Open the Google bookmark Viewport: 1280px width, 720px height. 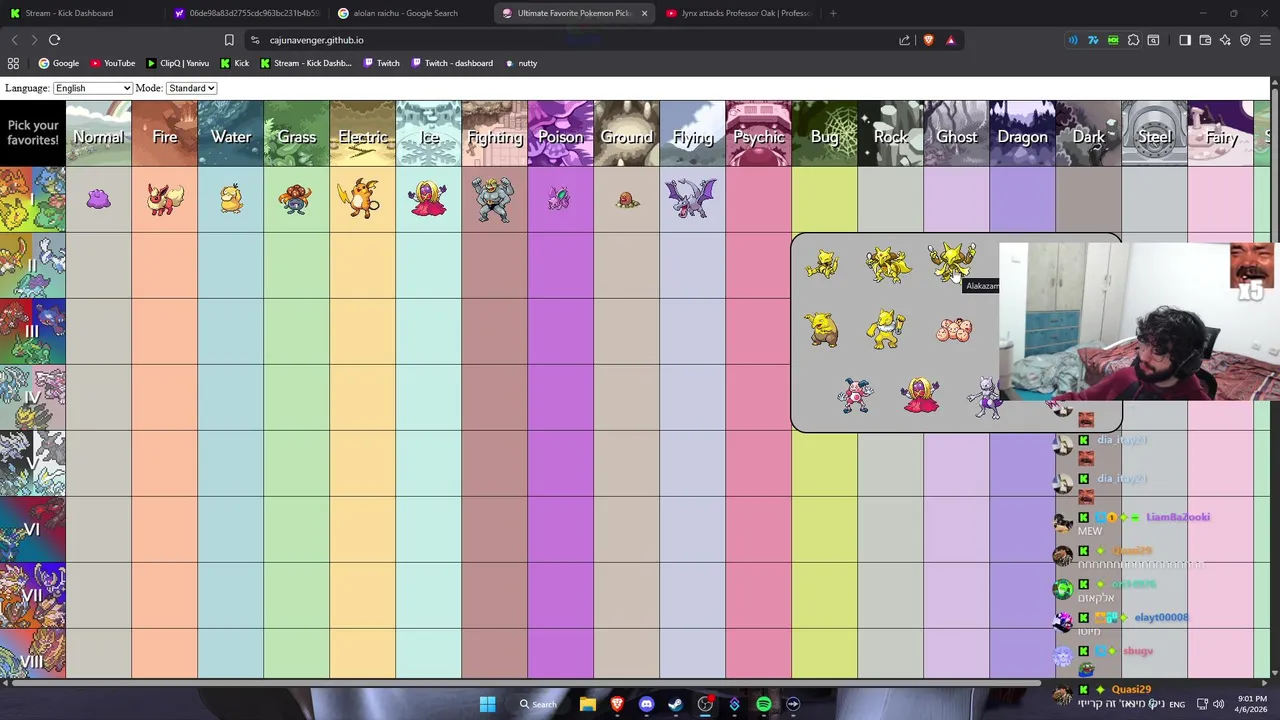58,63
